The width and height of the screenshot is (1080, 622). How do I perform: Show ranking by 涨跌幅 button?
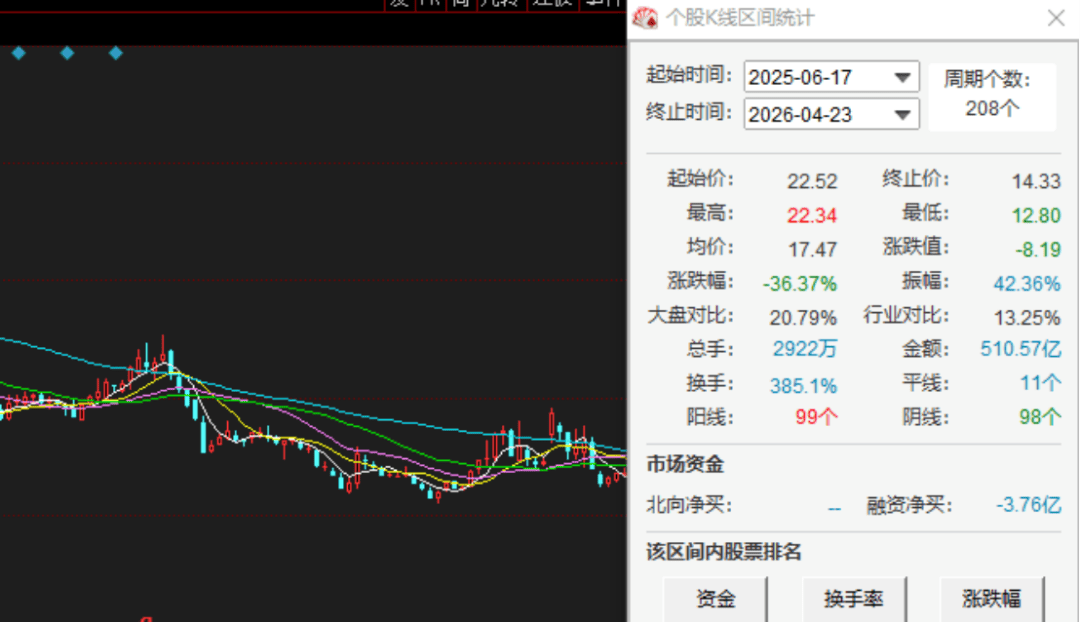click(991, 599)
